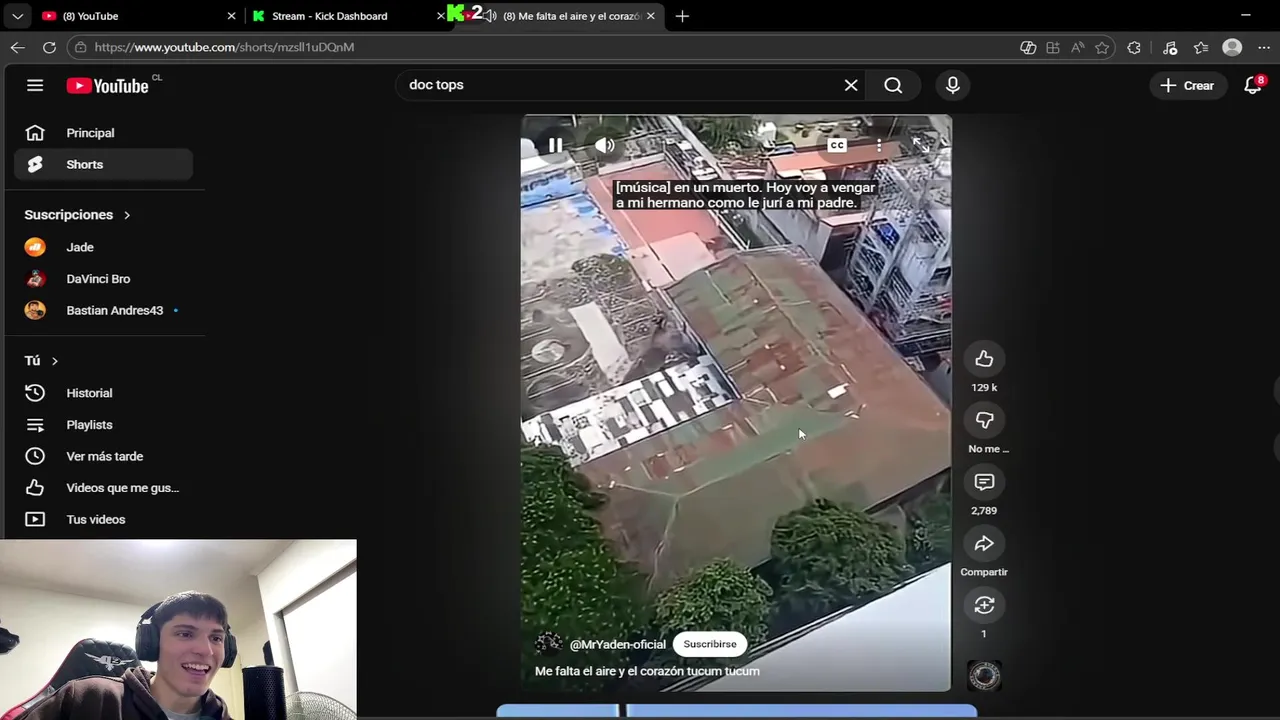Pause the Short video
Image resolution: width=1280 pixels, height=720 pixels.
coord(555,146)
